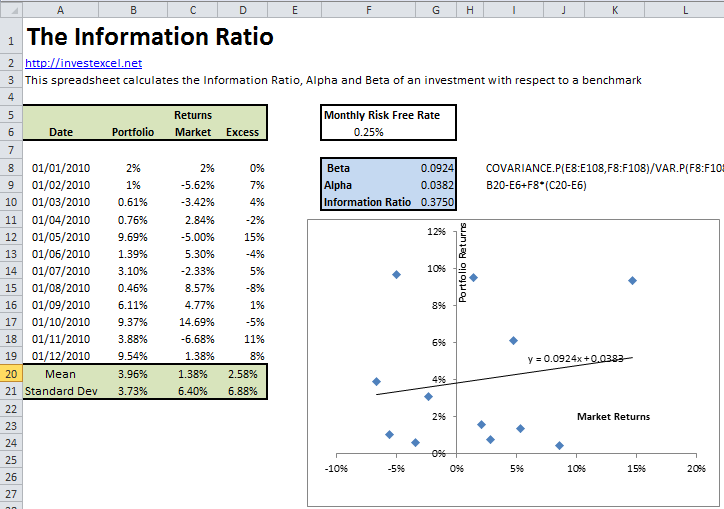
Task: Select the Market Returns axis title
Action: [x=613, y=416]
